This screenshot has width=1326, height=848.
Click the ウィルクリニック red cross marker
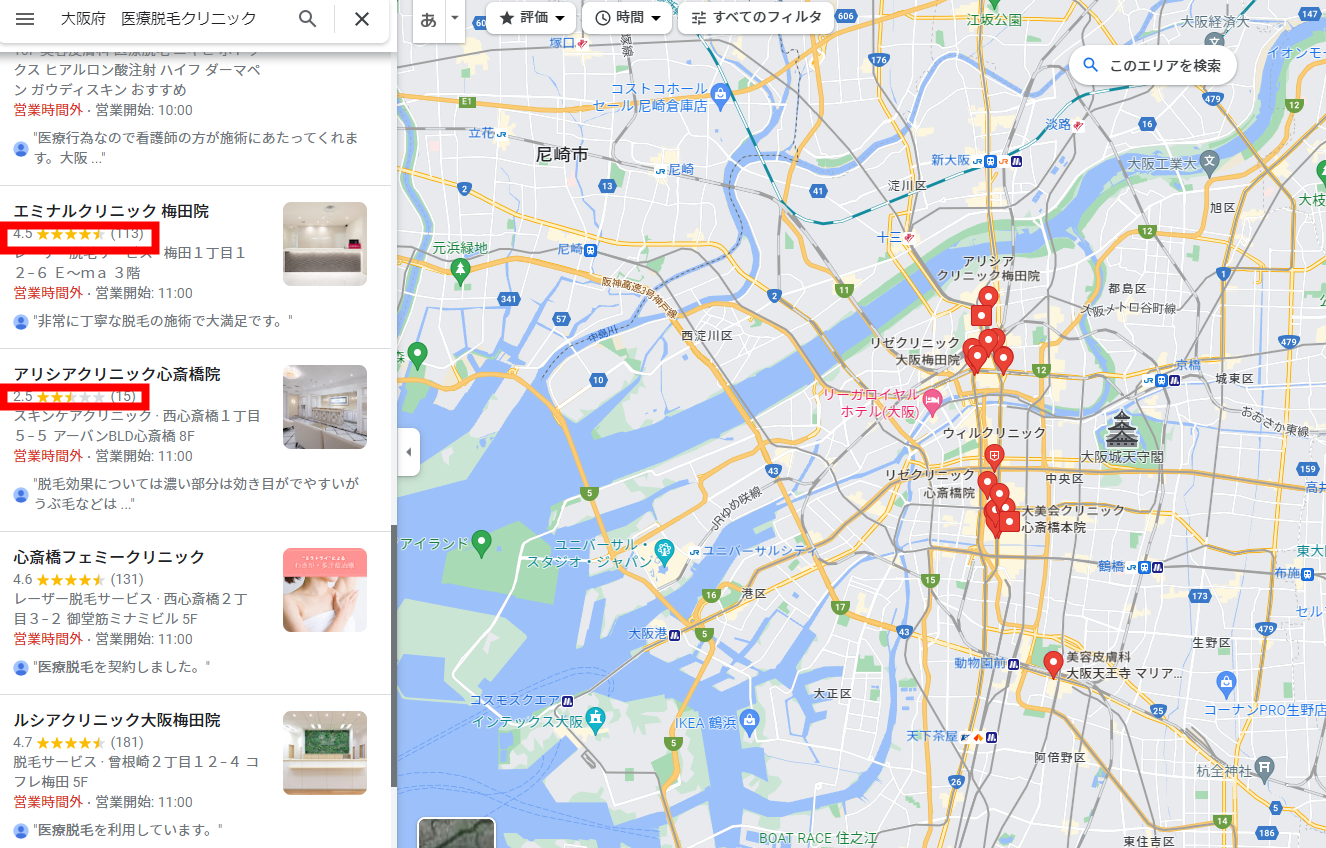994,457
